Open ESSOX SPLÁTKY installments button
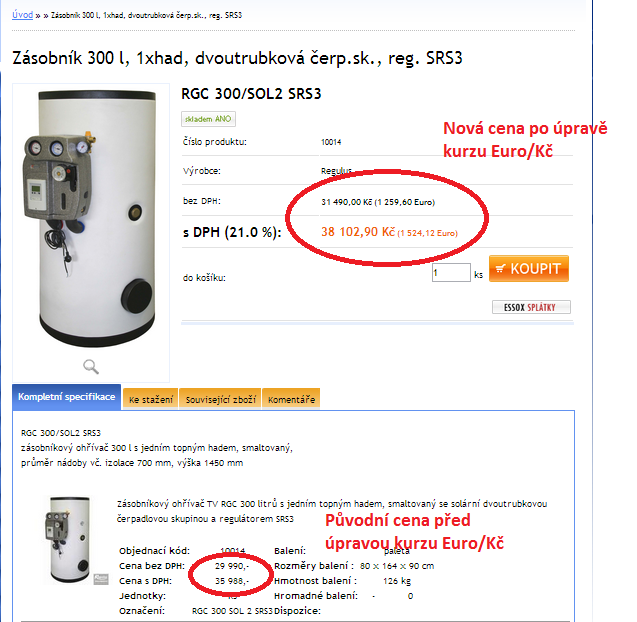637x622 pixels. click(x=531, y=307)
